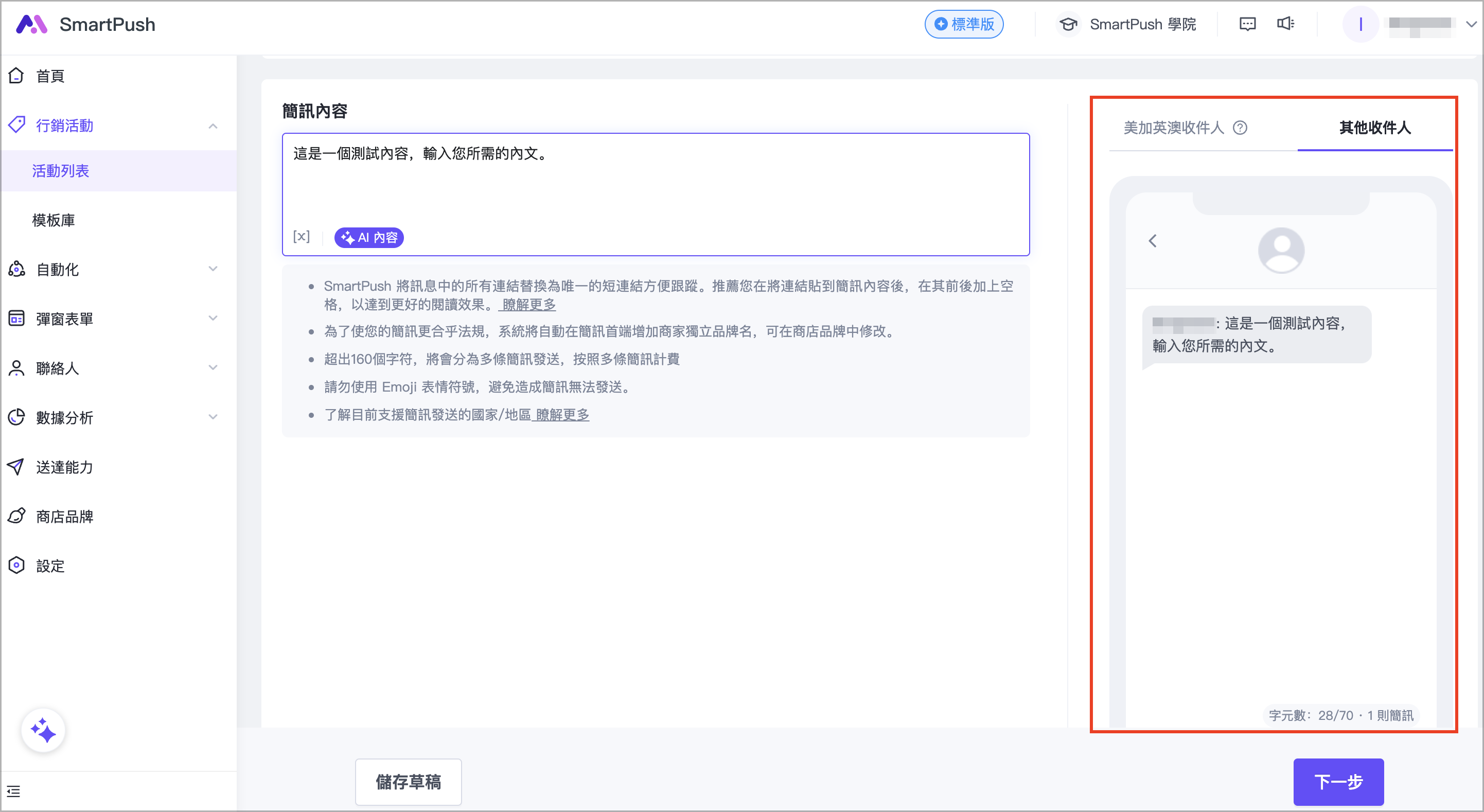The height and width of the screenshot is (812, 1484).
Task: Open 模板庫 in the sidebar
Action: click(x=54, y=220)
